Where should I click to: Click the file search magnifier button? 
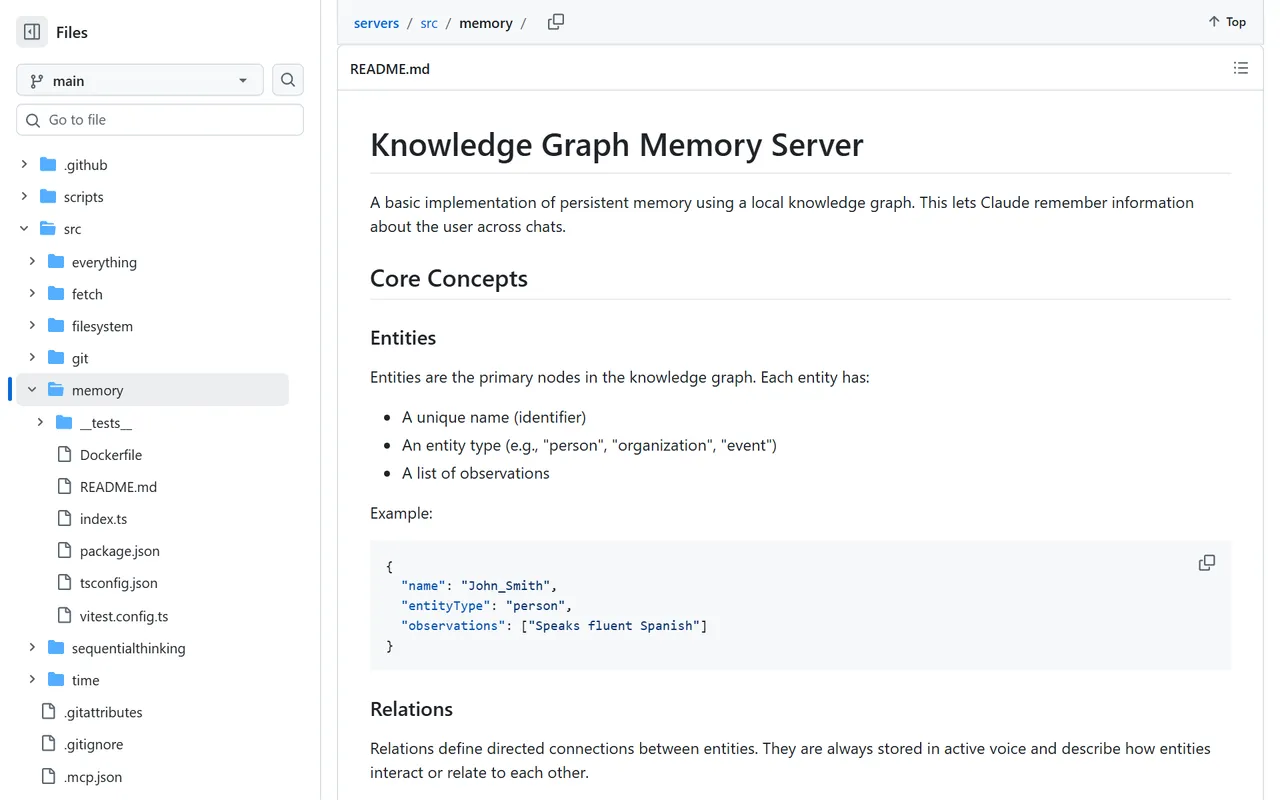tap(288, 80)
